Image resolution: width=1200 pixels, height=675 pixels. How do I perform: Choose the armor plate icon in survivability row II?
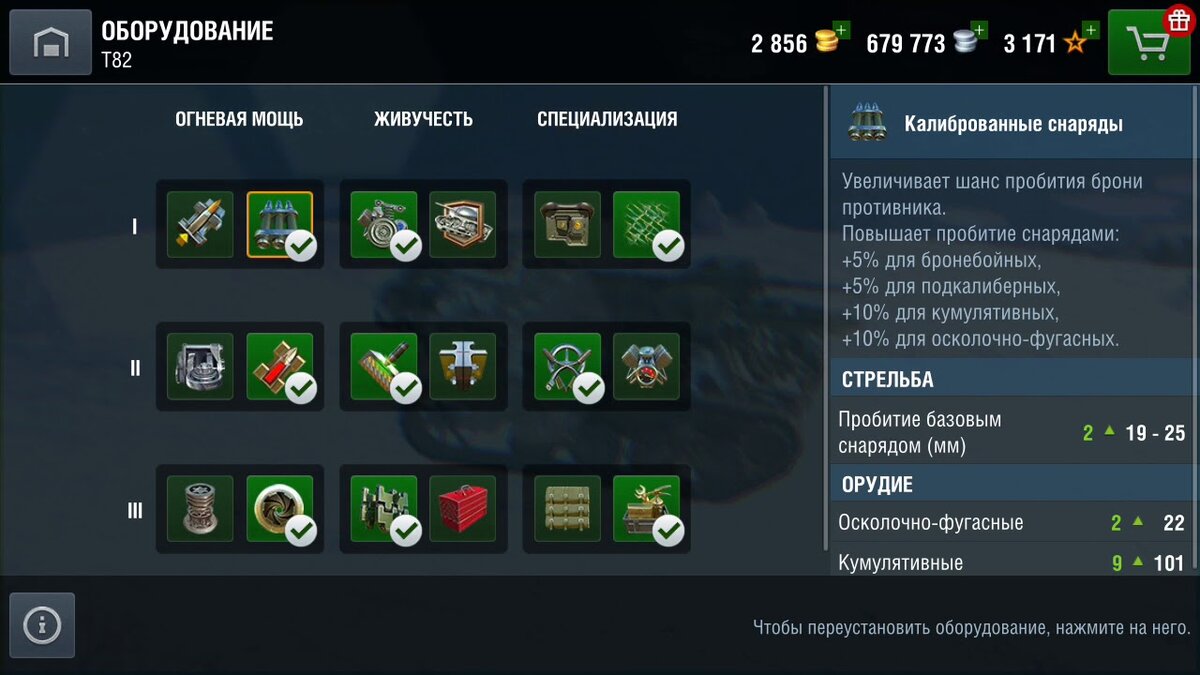[x=462, y=367]
